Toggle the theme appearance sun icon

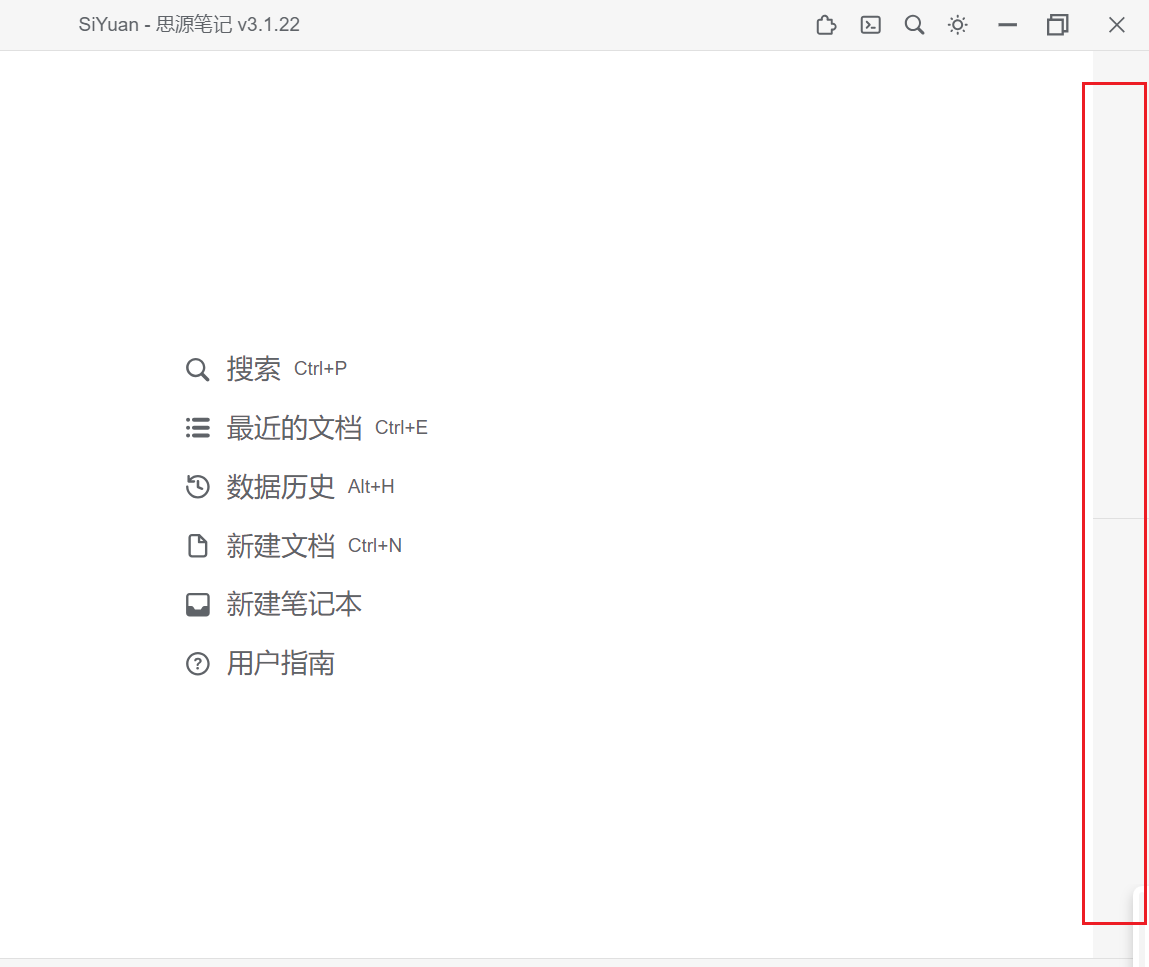point(957,24)
